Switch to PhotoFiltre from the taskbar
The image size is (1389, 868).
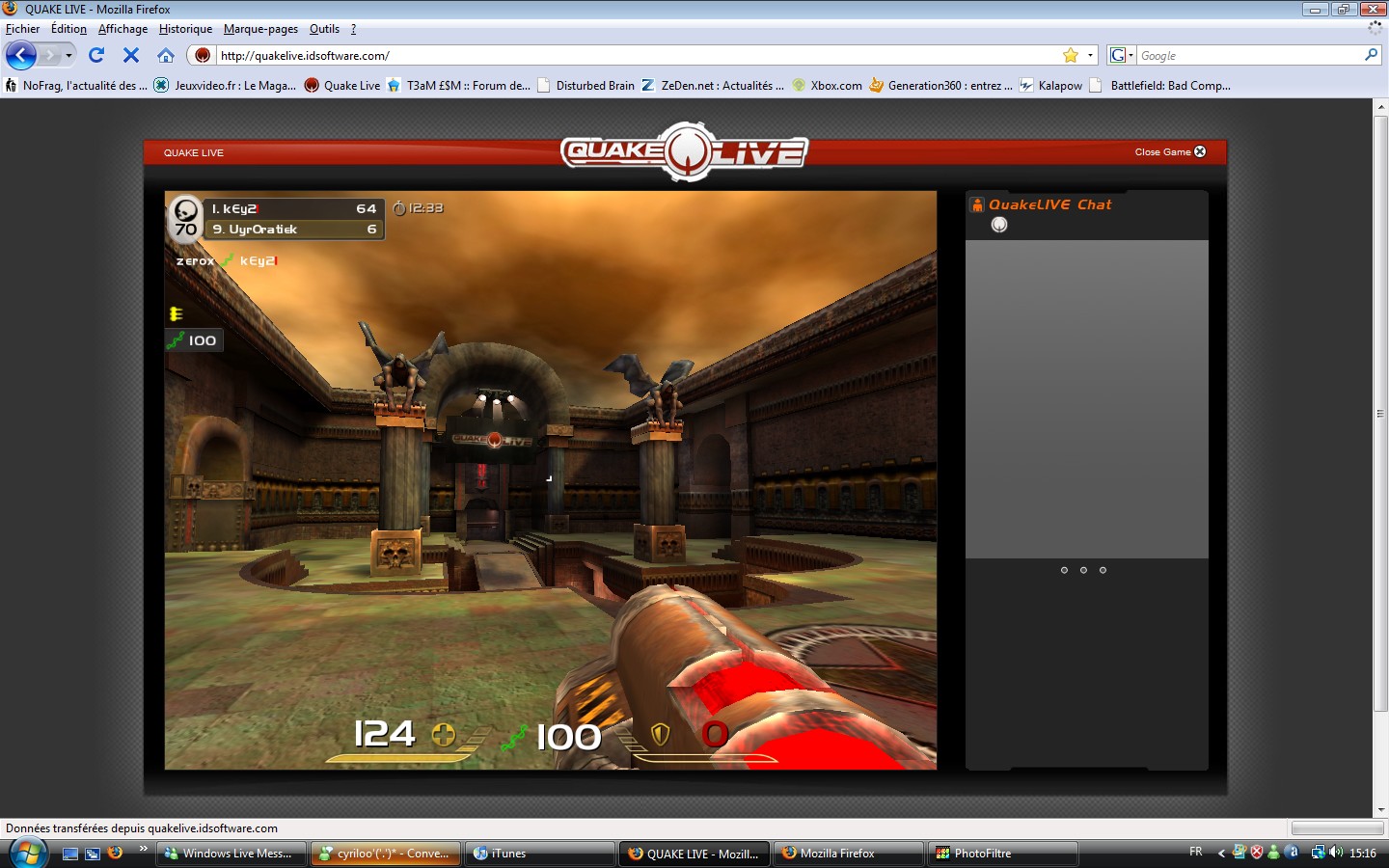[x=1003, y=854]
